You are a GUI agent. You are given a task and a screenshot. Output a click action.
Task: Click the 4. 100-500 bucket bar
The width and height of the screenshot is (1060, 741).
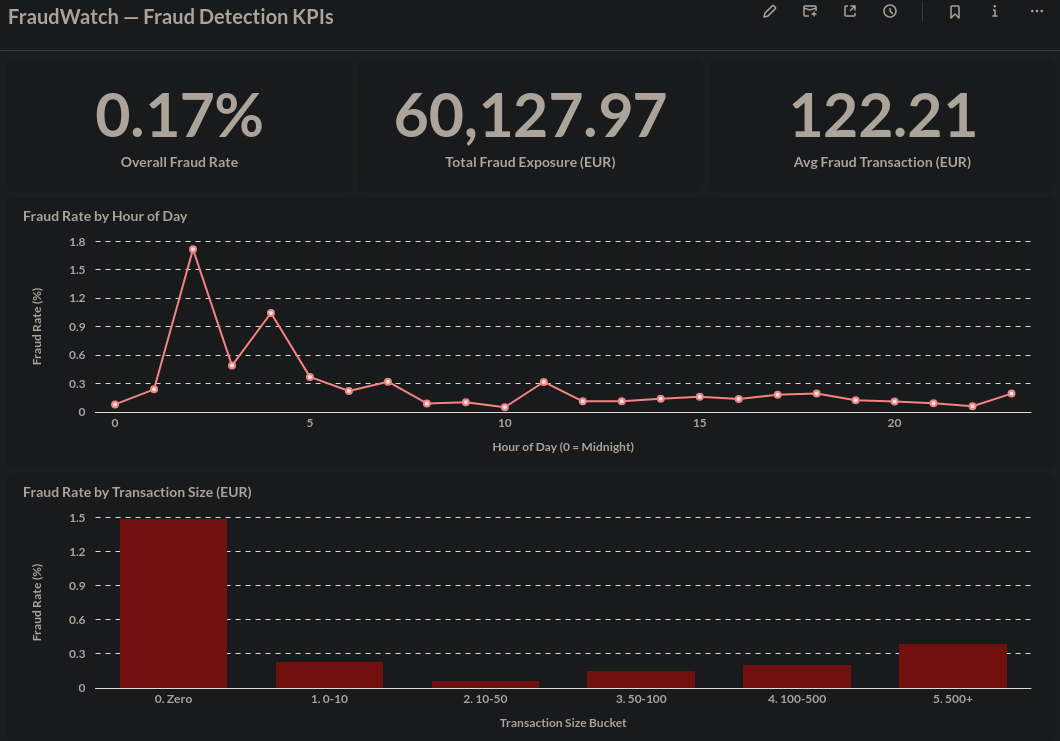point(797,677)
